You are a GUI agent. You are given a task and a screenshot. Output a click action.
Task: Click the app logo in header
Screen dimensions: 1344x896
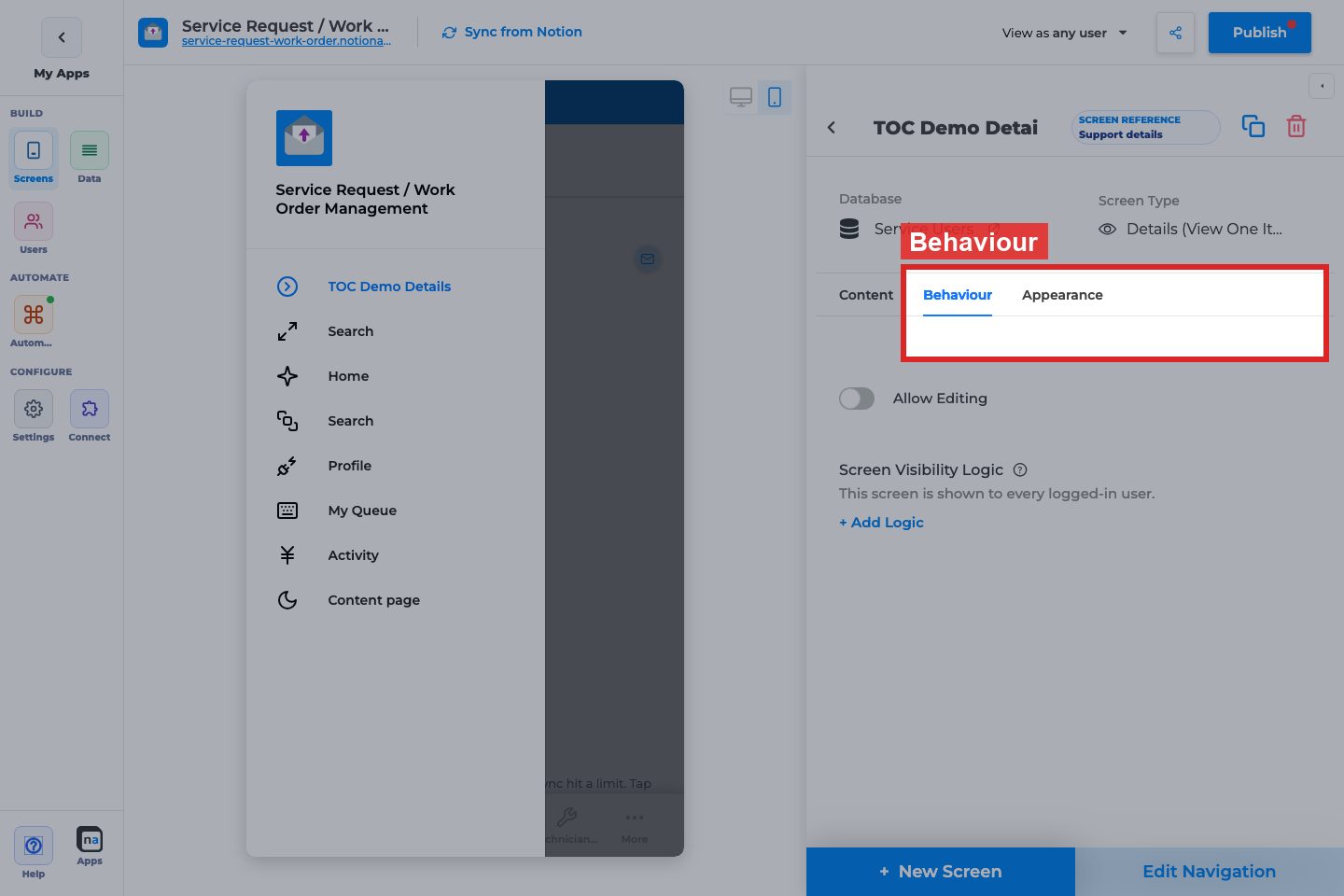153,33
